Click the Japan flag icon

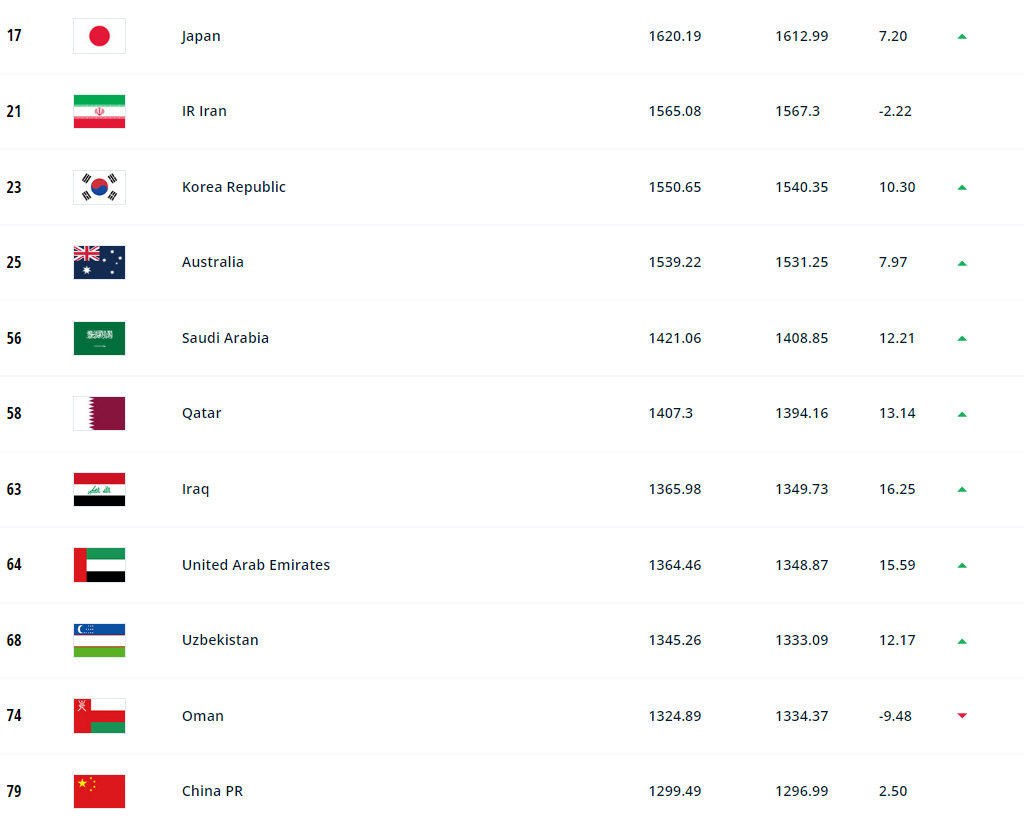pos(99,36)
